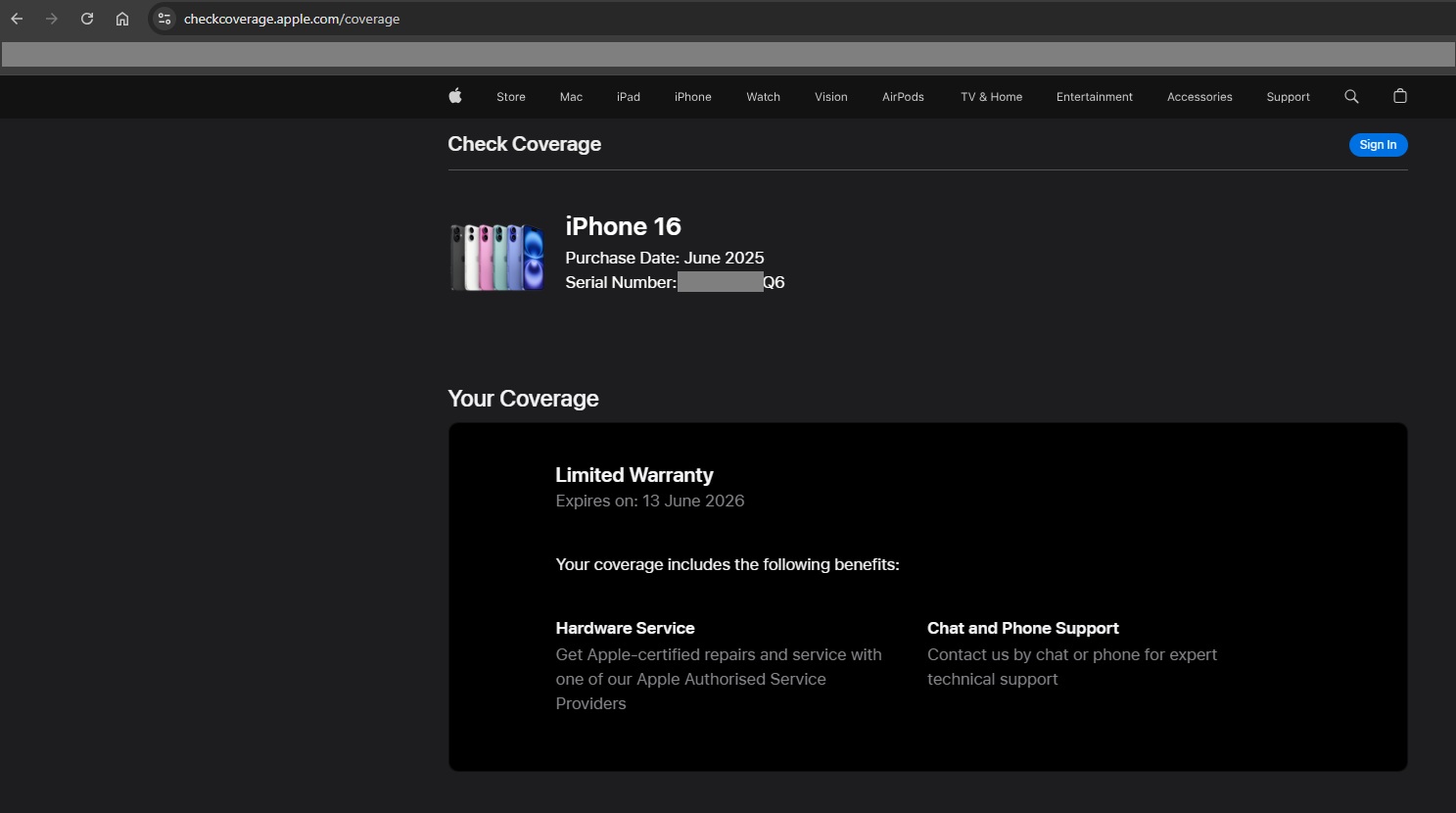Screen dimensions: 1456x813
Task: Open the Watch menu item
Action: point(764,97)
